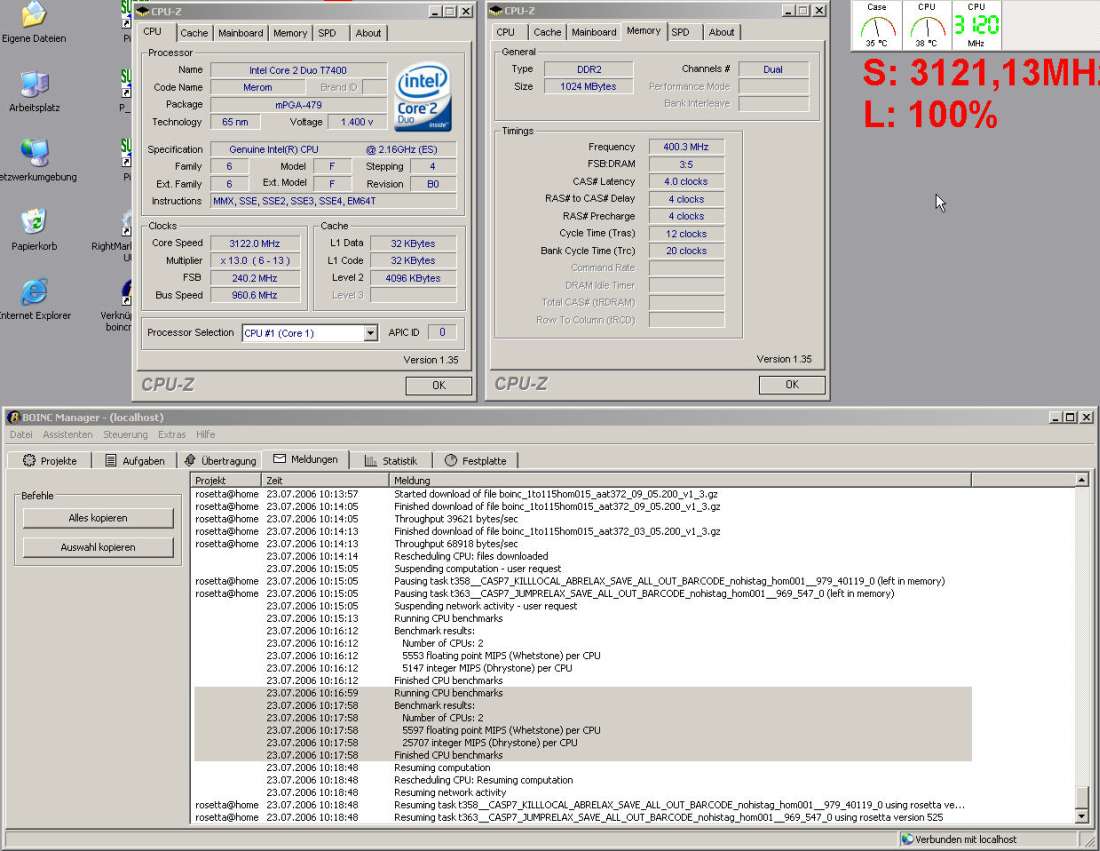Viewport: 1100px width, 851px height.
Task: Click the Level 2 cache value 4096 KBytes
Action: 412,278
